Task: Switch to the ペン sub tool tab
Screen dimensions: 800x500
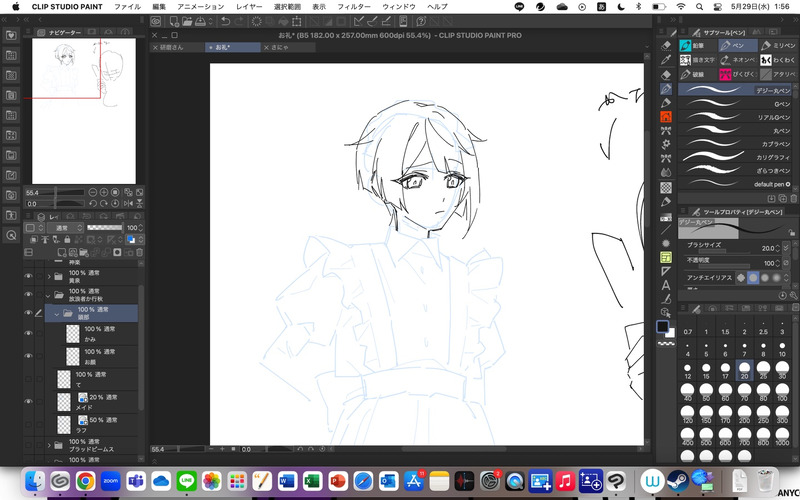Action: [x=737, y=45]
